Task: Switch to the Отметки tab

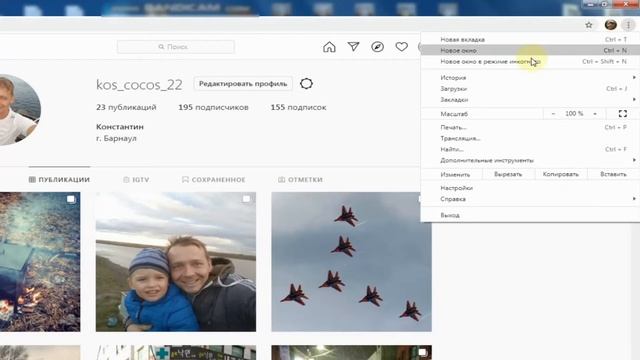Action: [300, 180]
